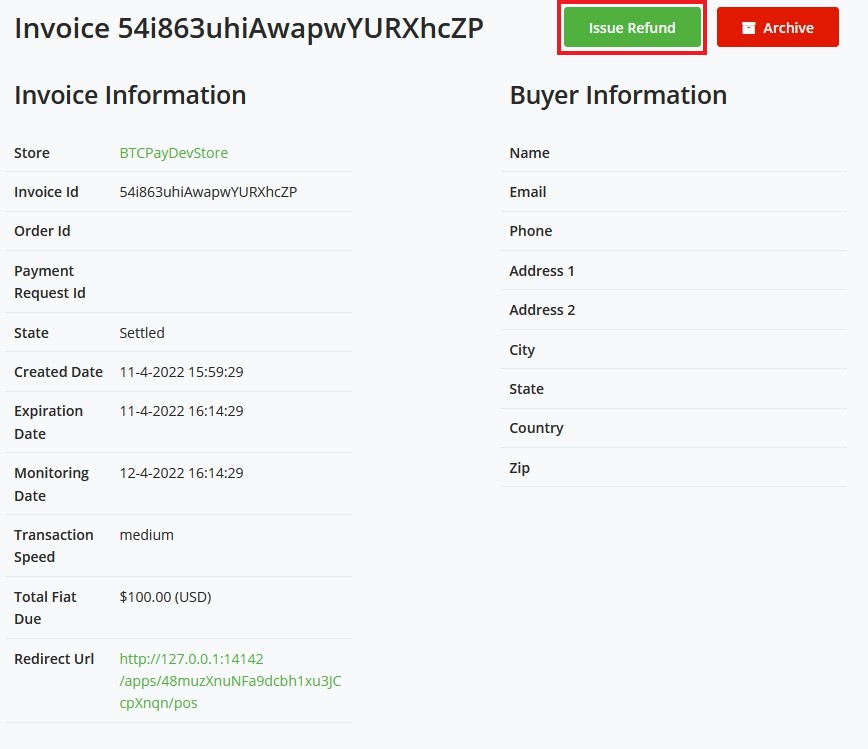
Task: Click the Expiration Date value
Action: click(181, 410)
